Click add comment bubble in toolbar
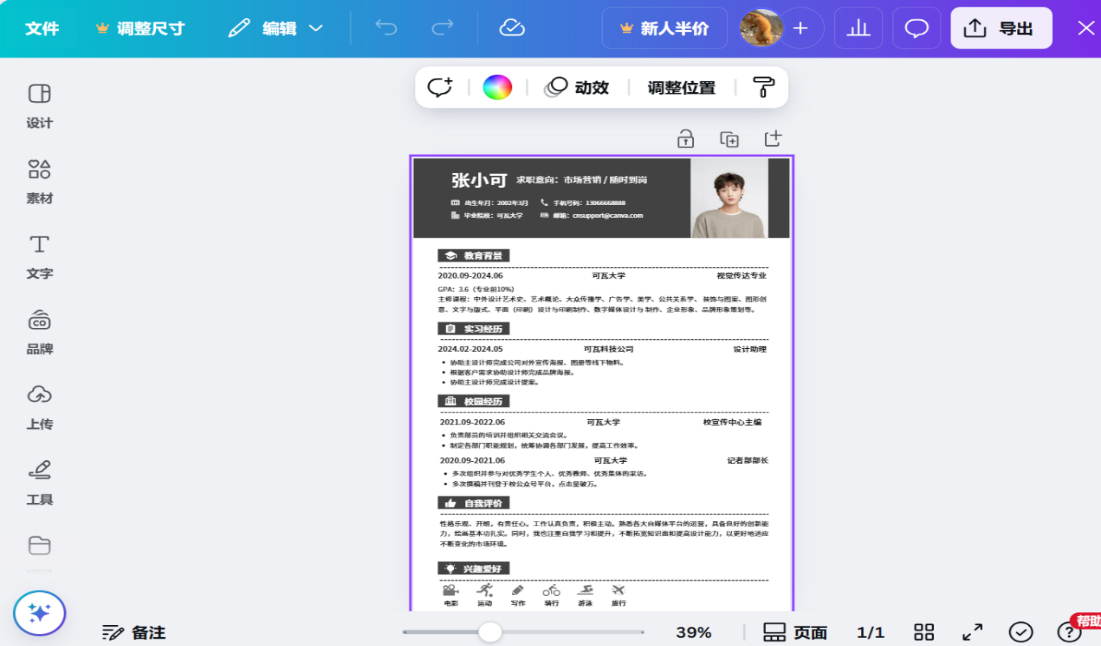 [x=440, y=87]
